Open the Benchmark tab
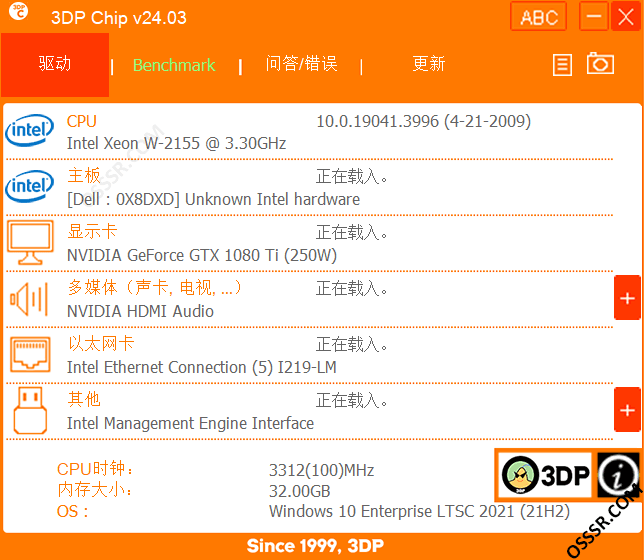 pos(174,65)
